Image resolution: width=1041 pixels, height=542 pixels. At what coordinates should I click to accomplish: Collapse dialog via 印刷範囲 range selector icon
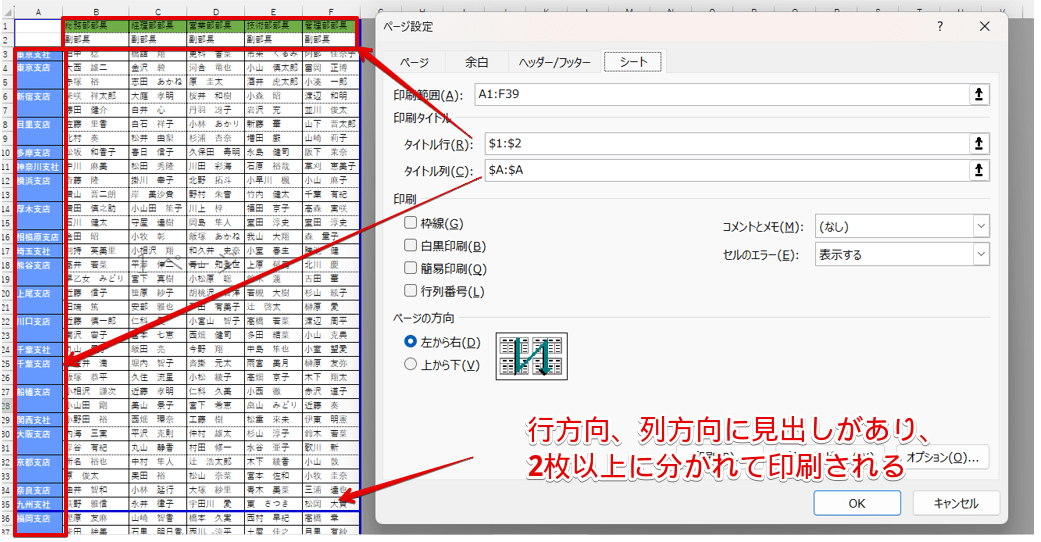coord(979,94)
